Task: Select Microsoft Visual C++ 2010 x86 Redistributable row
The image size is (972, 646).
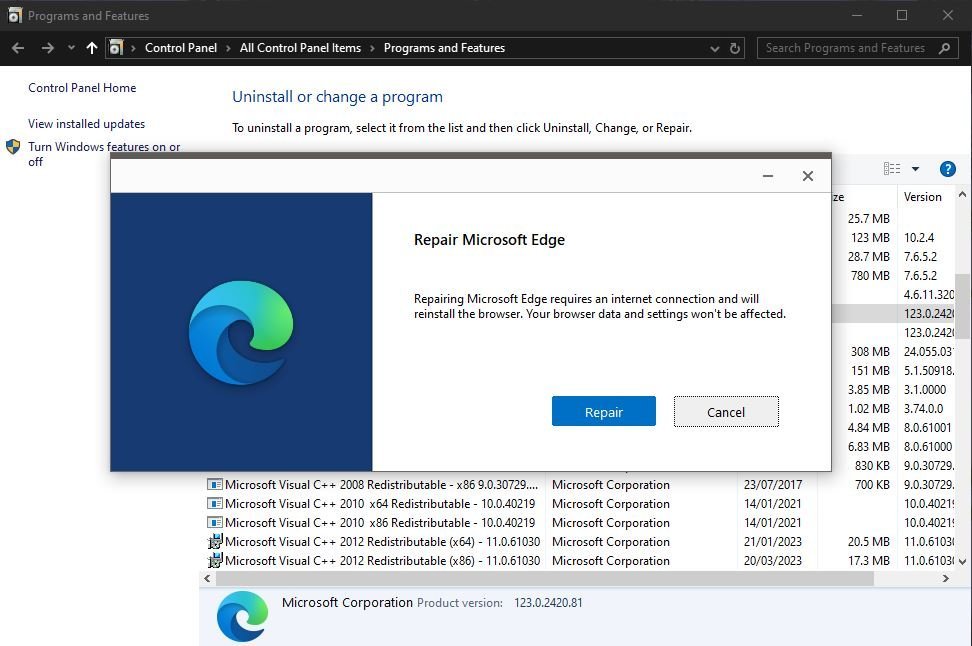Action: click(579, 523)
